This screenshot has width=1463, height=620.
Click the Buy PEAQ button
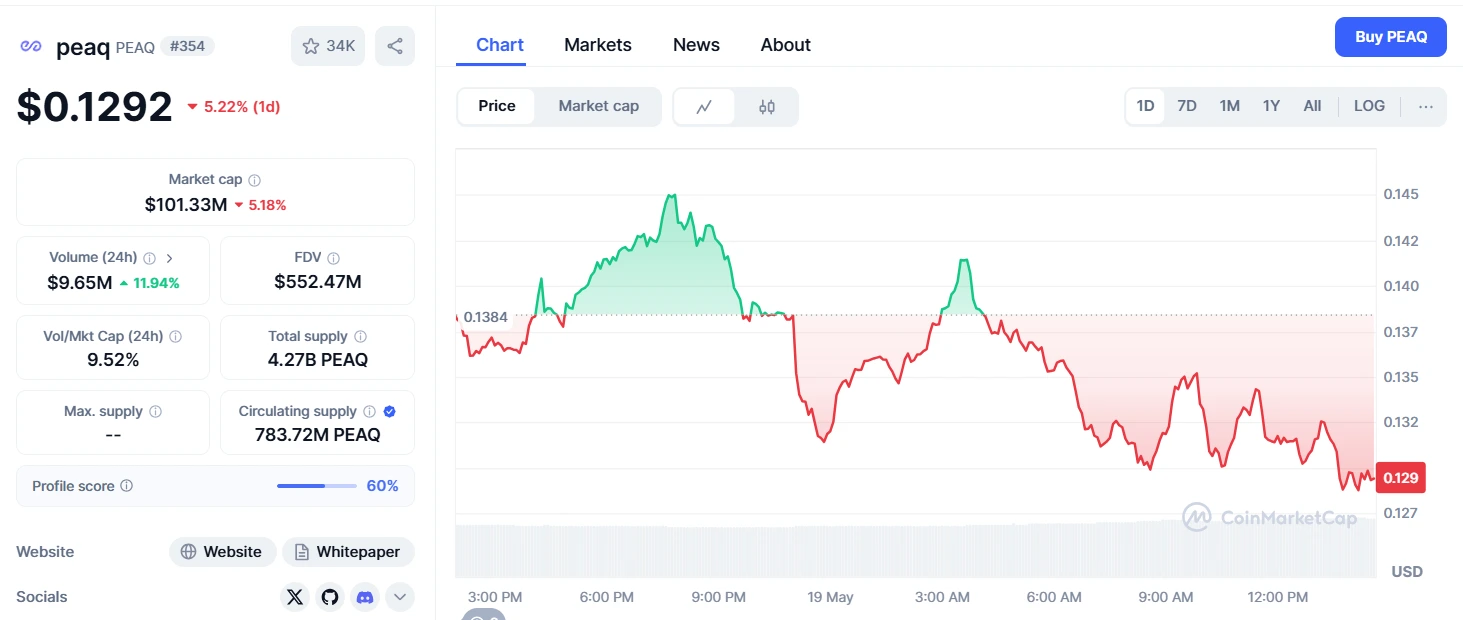click(1390, 37)
